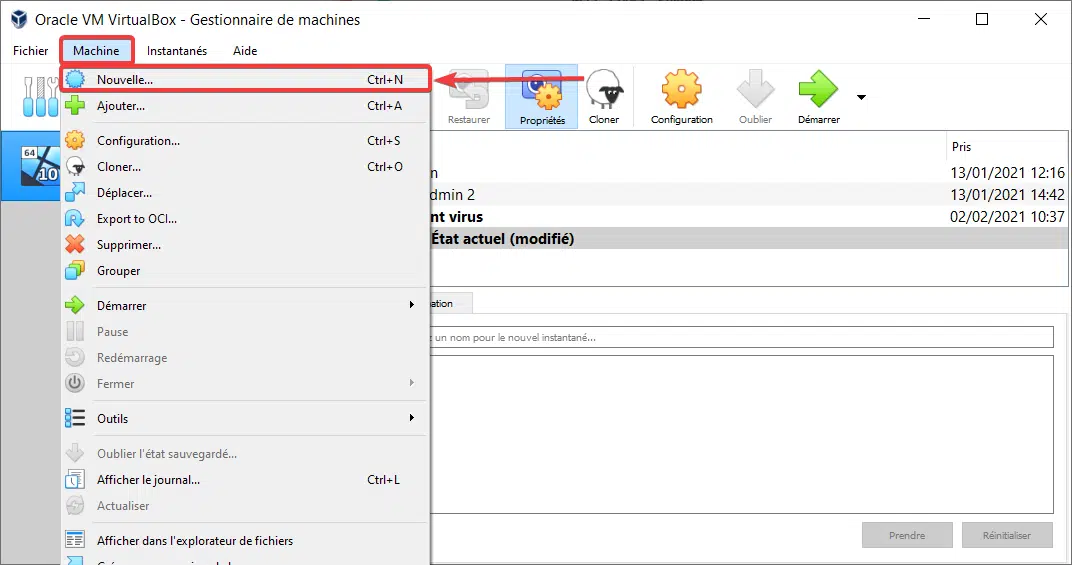1072x565 pixels.
Task: Click the snapshot name input field
Action: pos(742,337)
